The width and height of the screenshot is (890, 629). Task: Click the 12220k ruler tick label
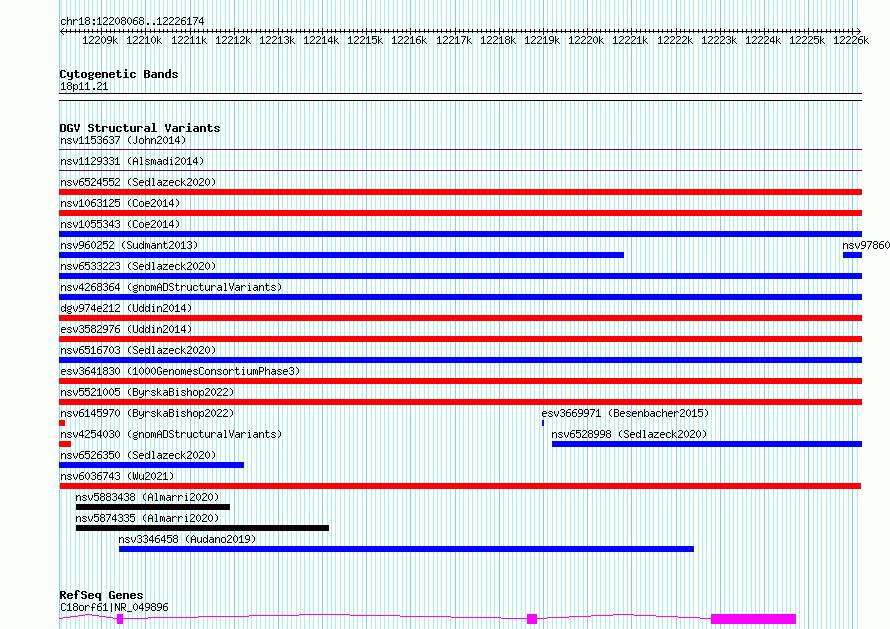pyautogui.click(x=586, y=40)
